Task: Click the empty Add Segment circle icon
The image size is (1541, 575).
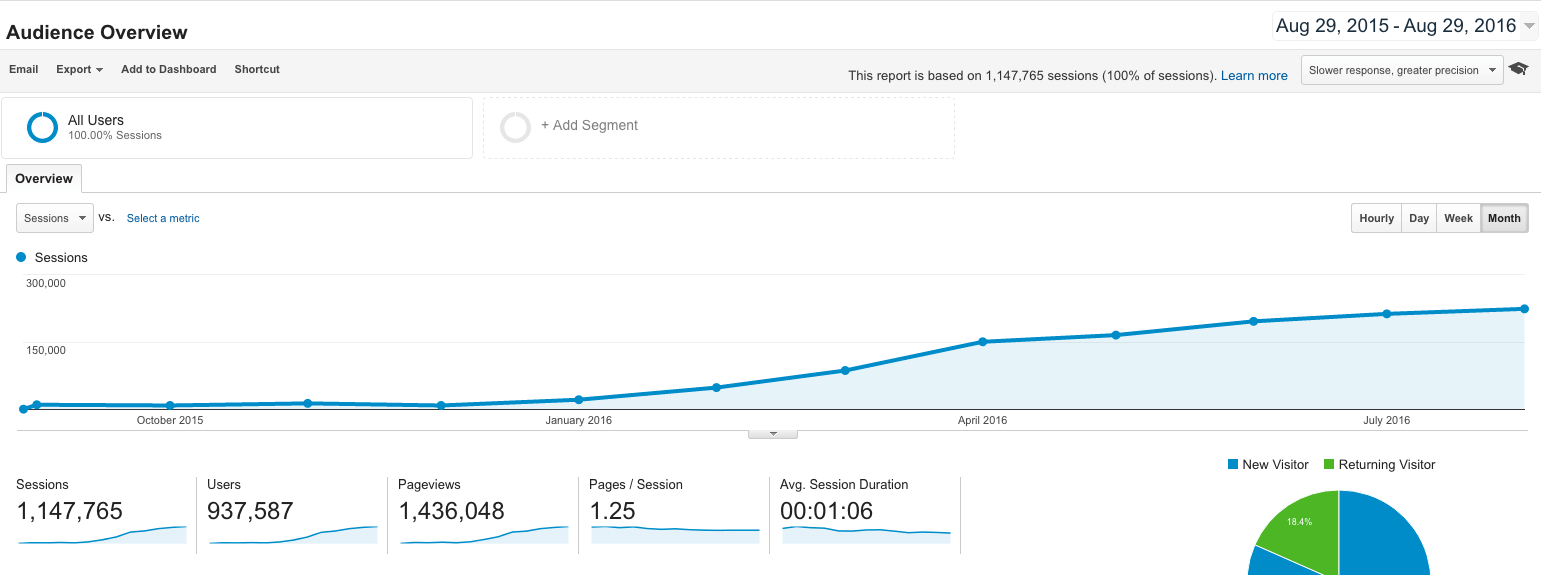Action: pos(515,127)
